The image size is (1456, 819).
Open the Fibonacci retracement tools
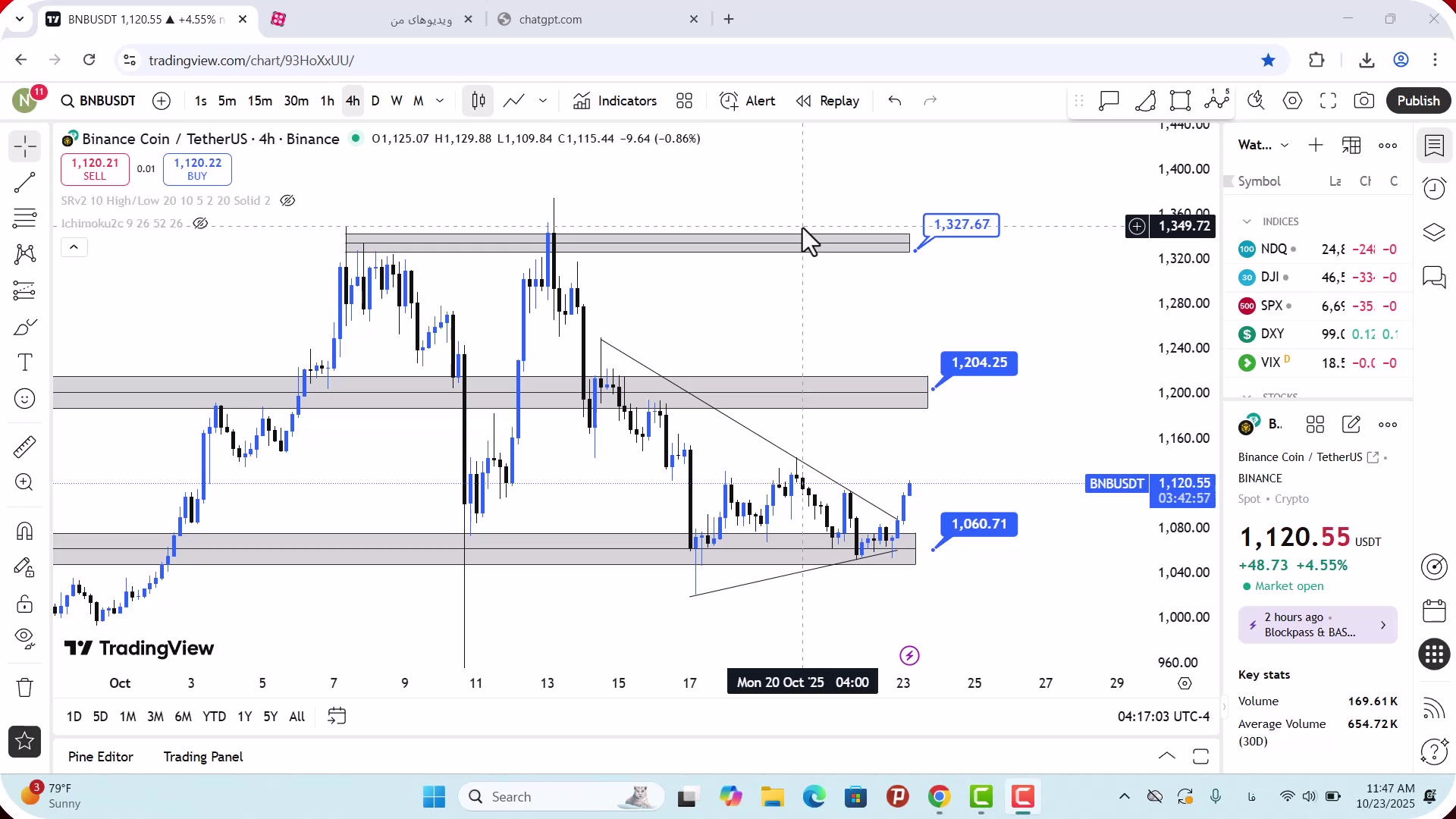25,218
